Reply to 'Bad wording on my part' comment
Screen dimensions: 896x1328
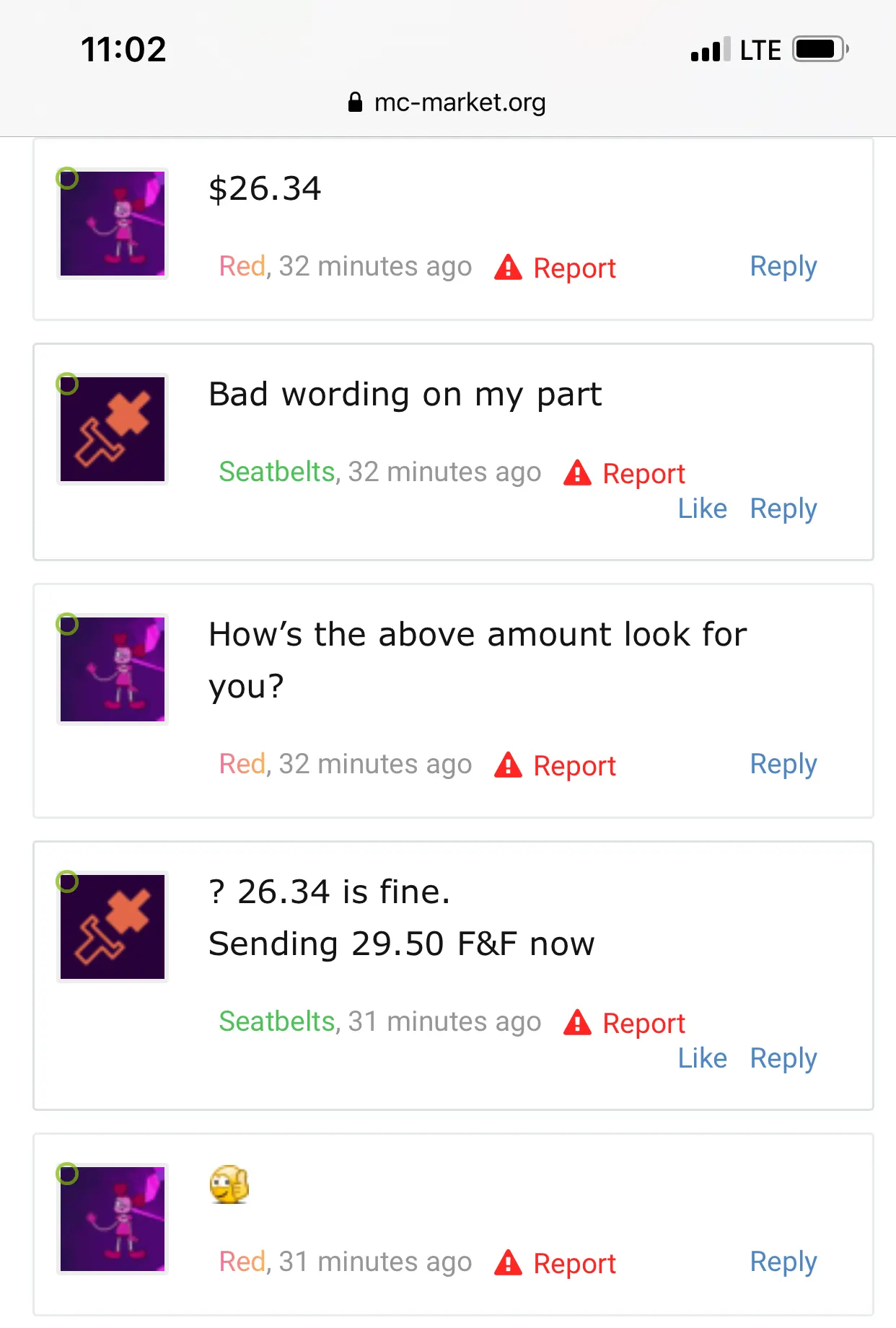pos(783,509)
